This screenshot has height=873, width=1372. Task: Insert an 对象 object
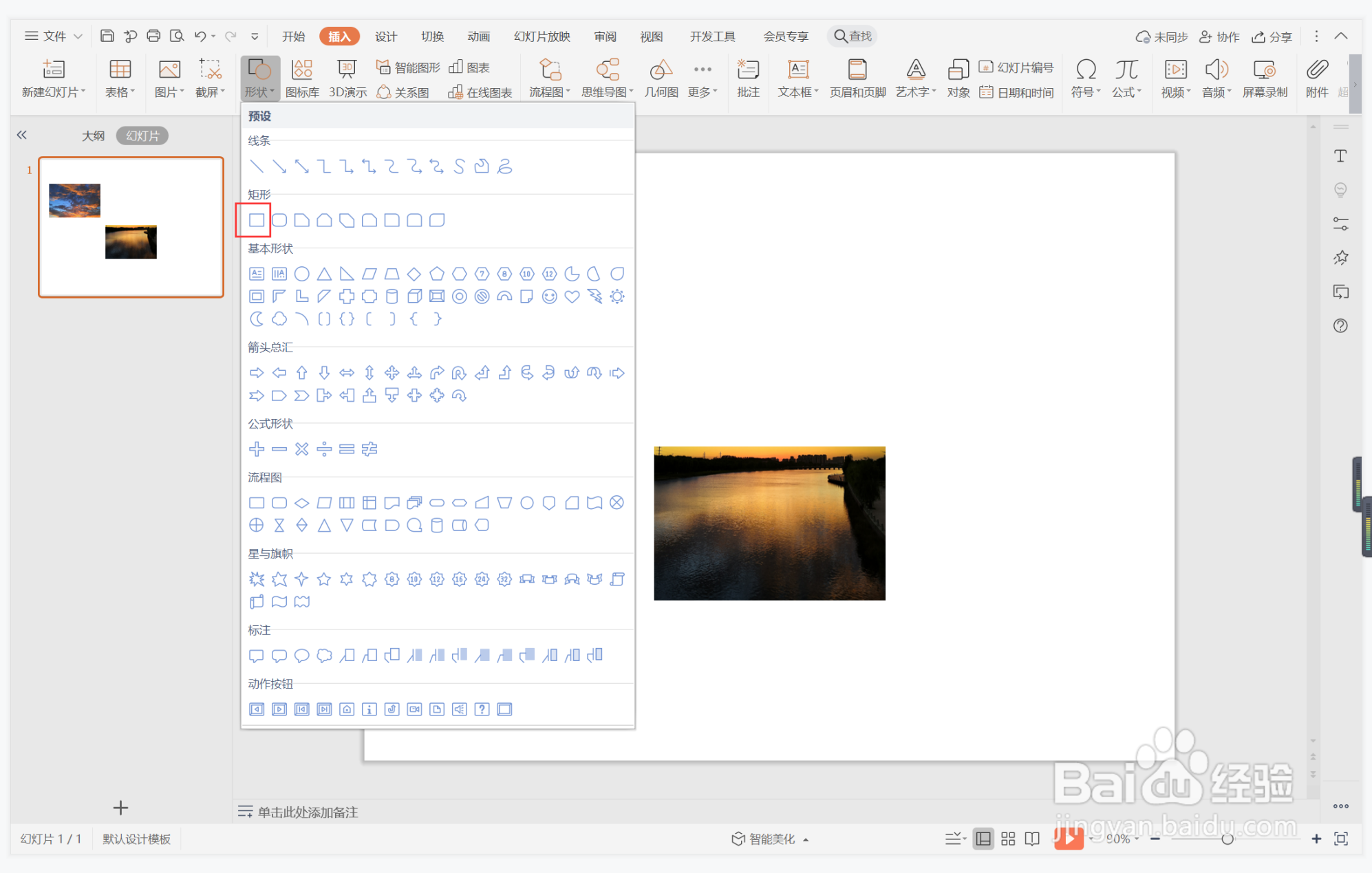[958, 78]
